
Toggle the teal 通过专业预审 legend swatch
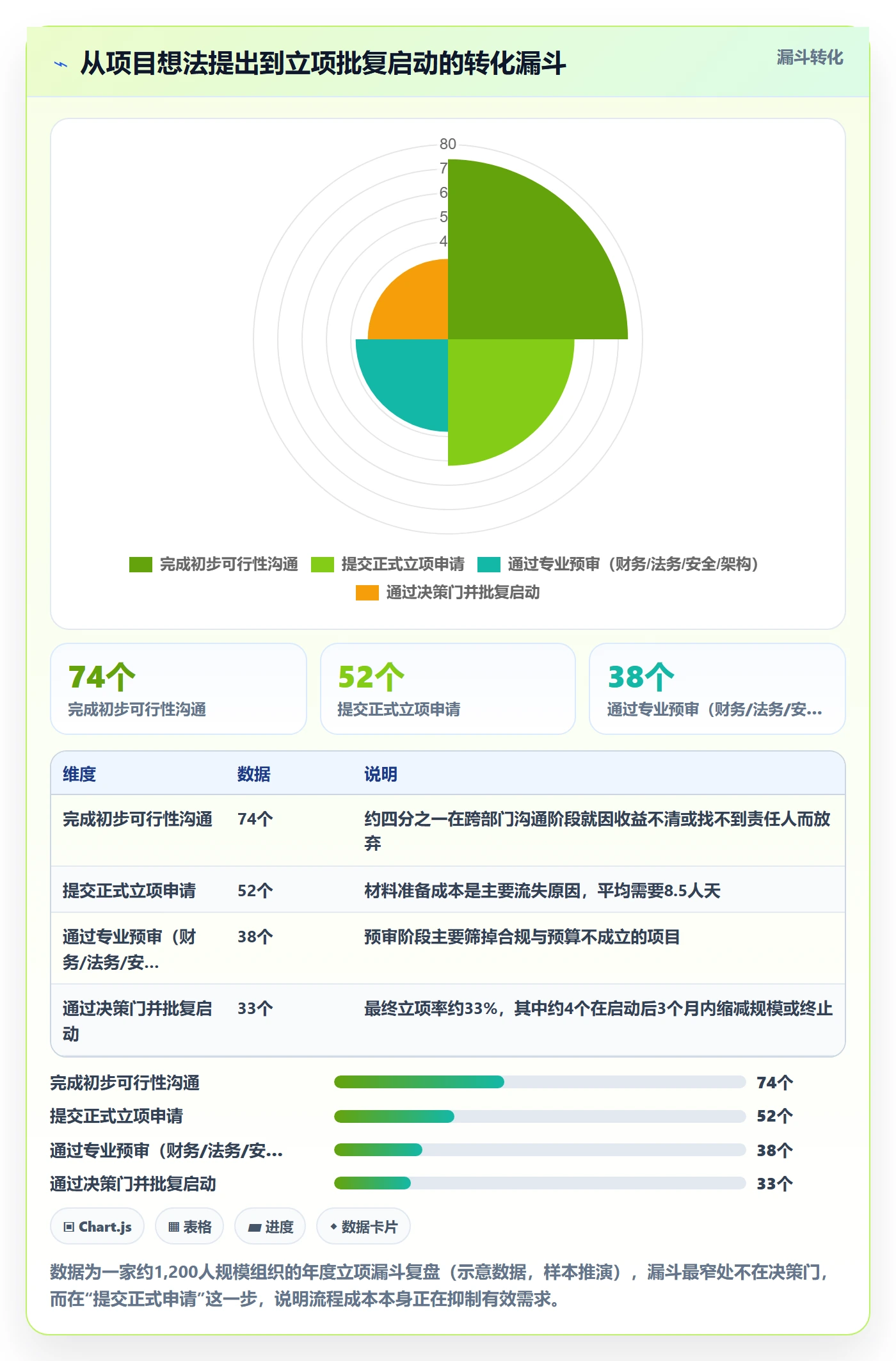(x=489, y=564)
